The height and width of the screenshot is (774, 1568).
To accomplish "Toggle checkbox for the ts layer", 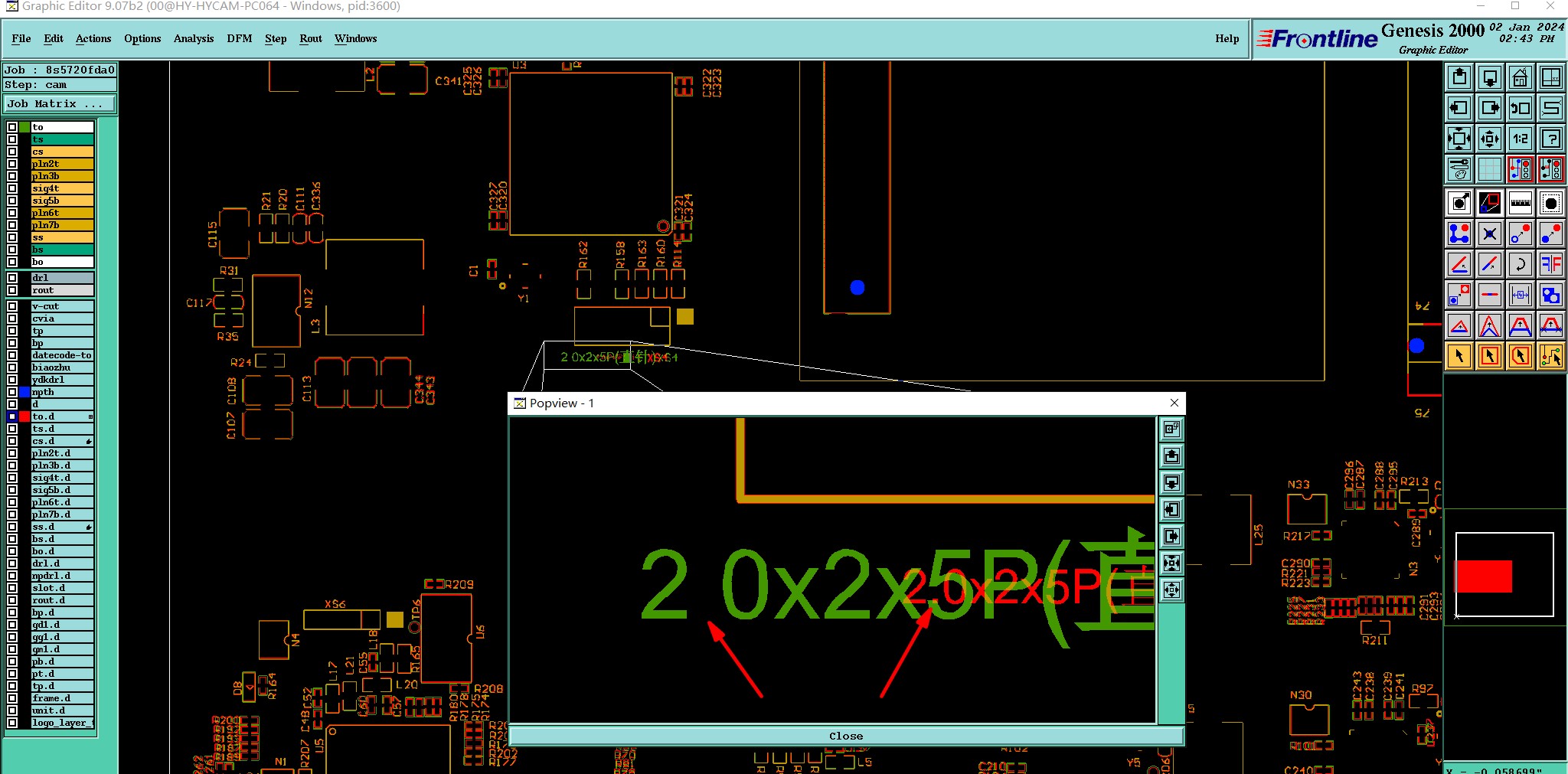I will (12, 139).
